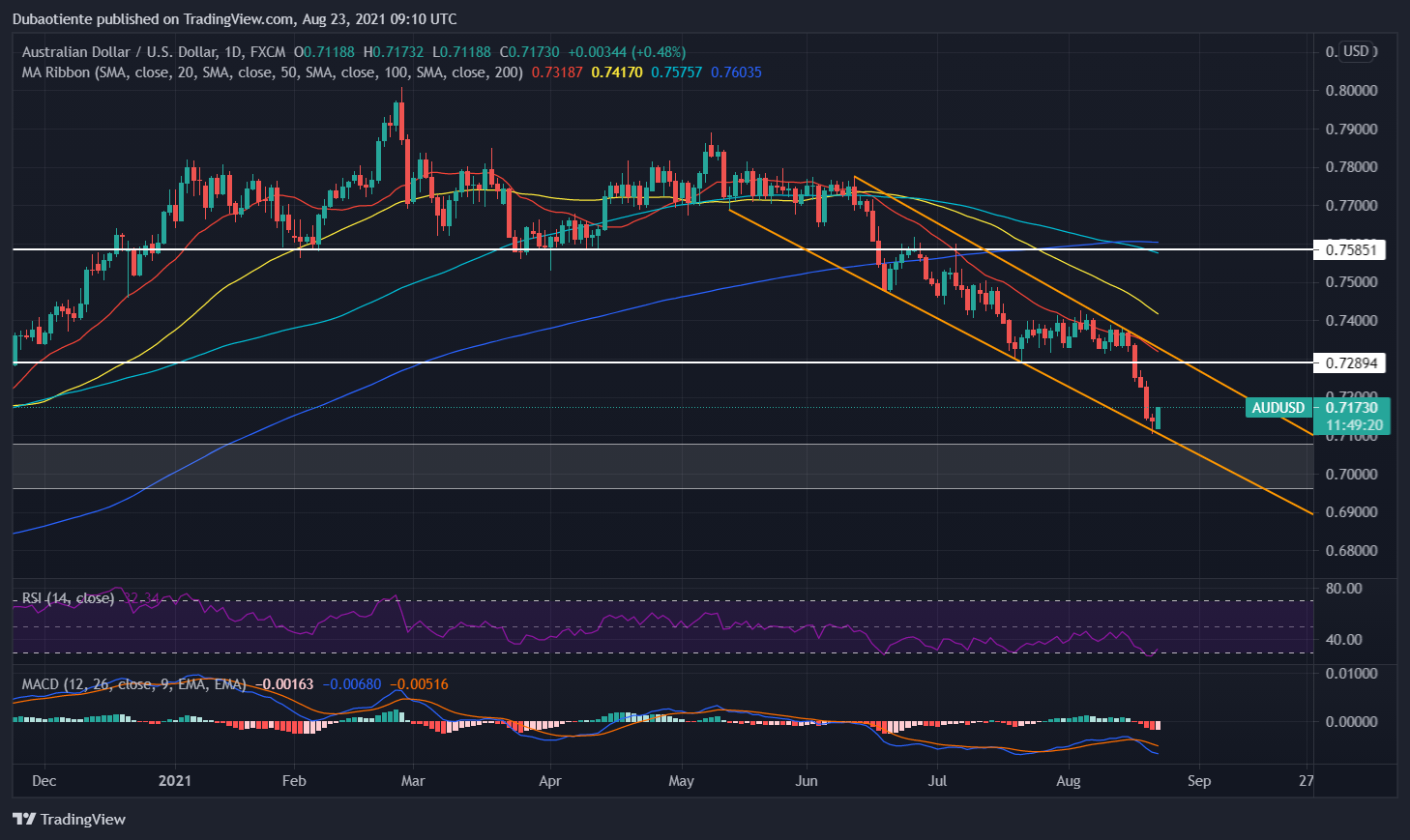Click the +0.00344 (+0.48%) change value
This screenshot has width=1410, height=840.
coord(627,52)
